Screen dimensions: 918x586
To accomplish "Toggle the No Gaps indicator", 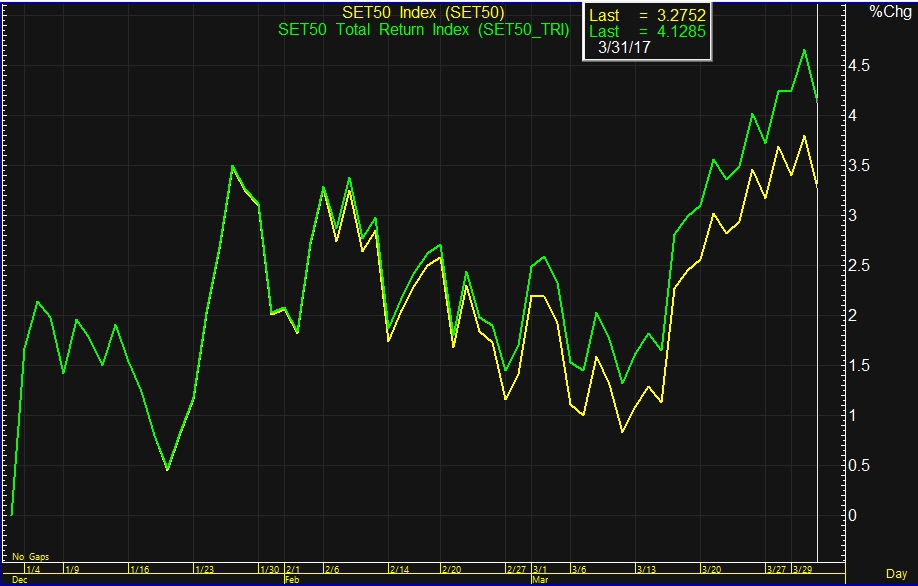I will point(30,556).
